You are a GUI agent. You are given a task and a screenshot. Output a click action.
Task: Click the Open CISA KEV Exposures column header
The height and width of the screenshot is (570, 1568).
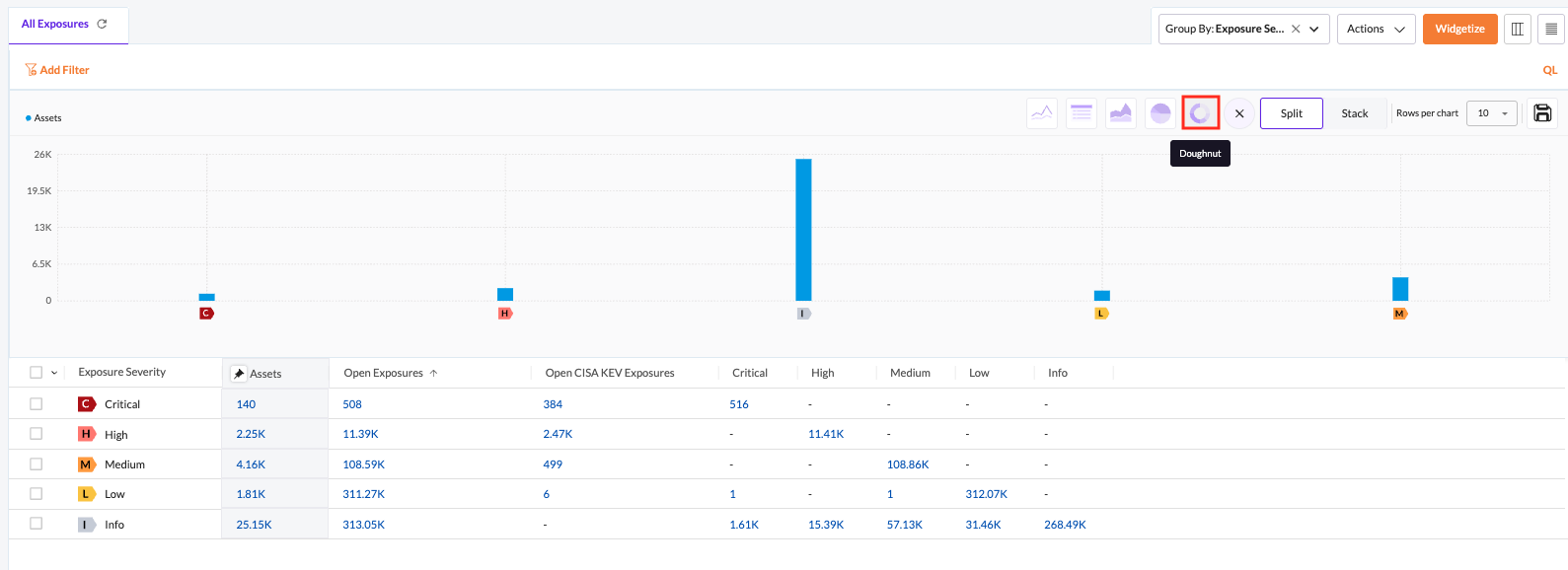(610, 373)
